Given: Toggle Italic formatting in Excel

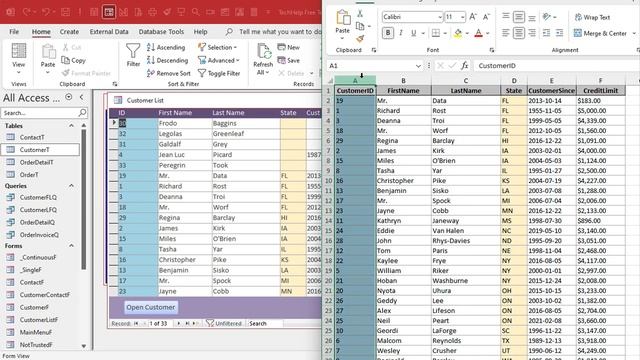Looking at the screenshot, I should [x=401, y=33].
